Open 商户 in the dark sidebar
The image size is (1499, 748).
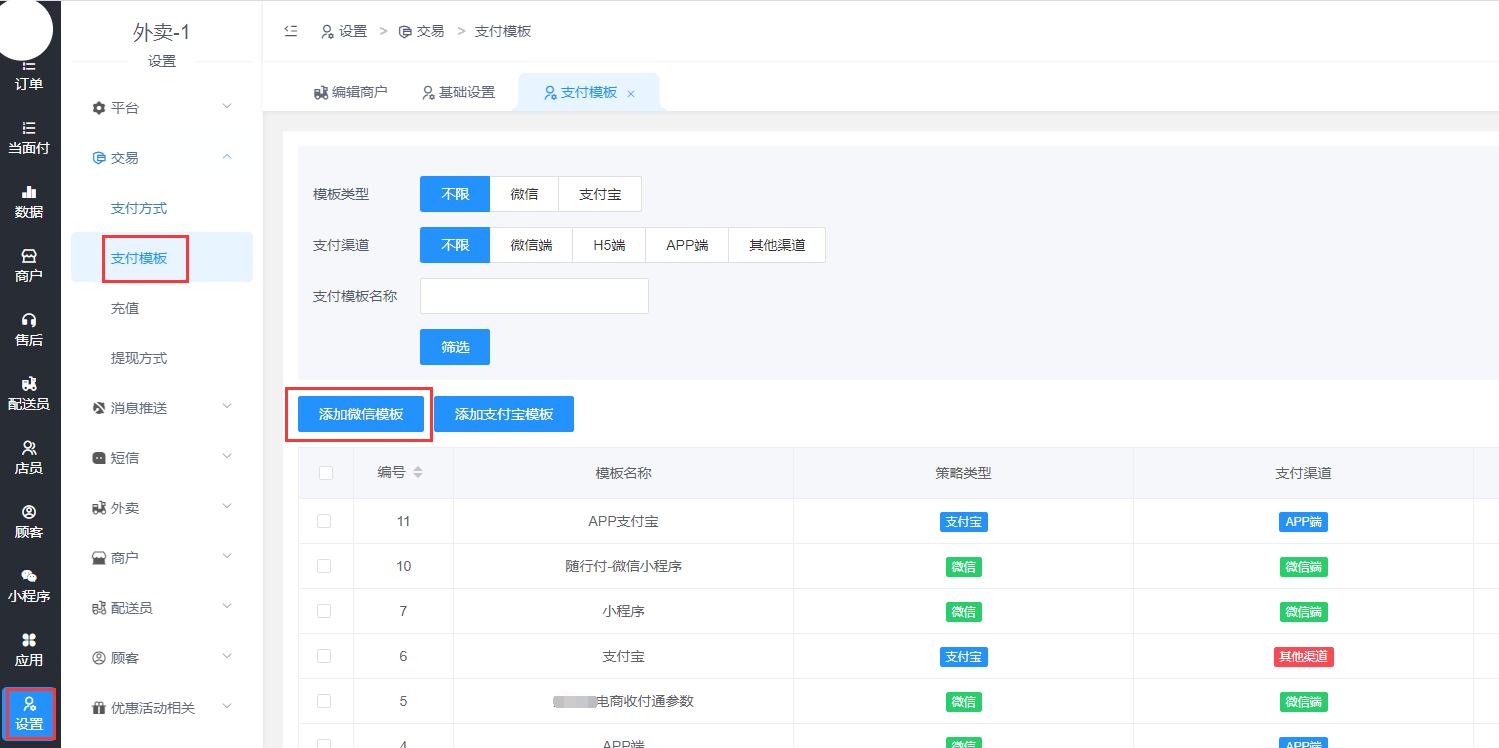29,266
